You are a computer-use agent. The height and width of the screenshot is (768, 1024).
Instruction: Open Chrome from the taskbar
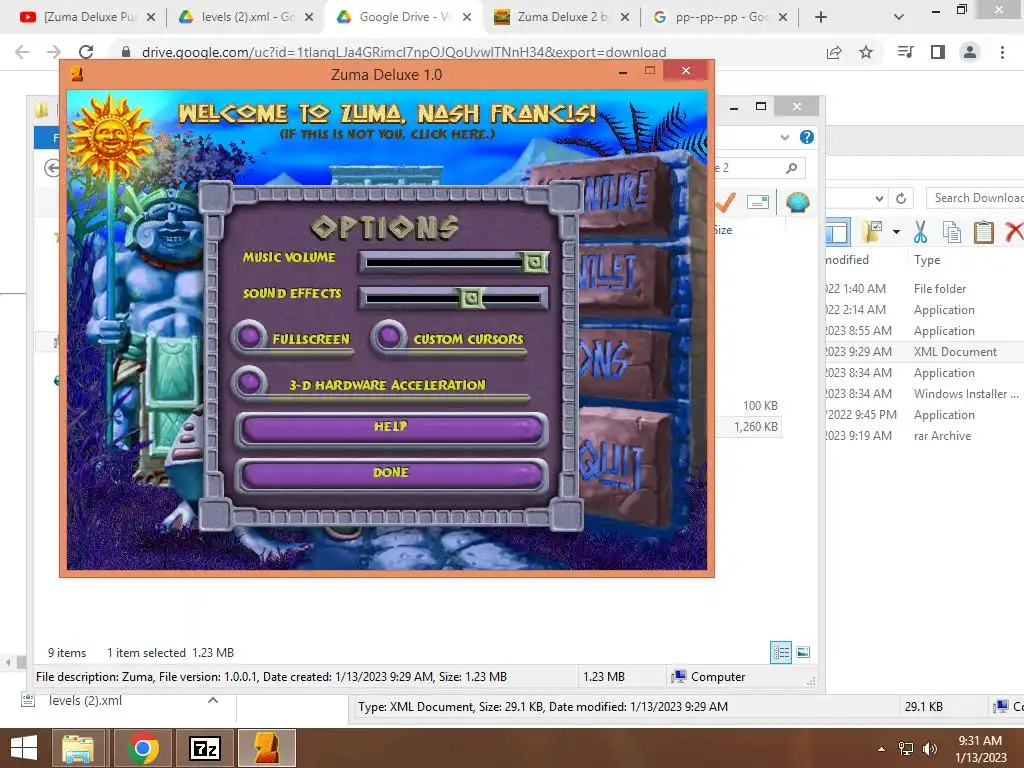point(142,748)
